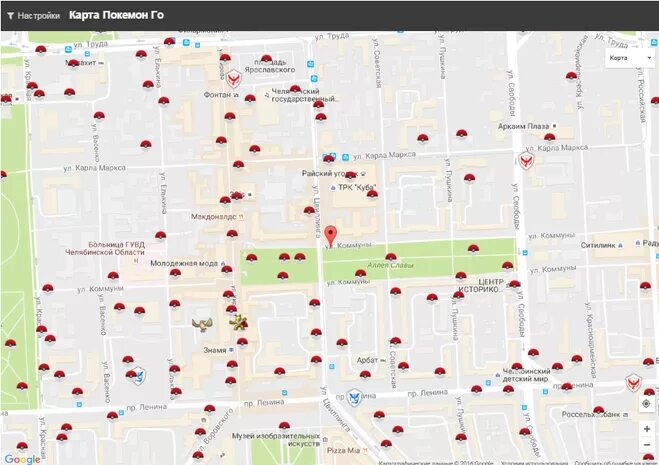659x465 pixels.
Task: Click the Макдоналдс place label
Action: tap(214, 217)
